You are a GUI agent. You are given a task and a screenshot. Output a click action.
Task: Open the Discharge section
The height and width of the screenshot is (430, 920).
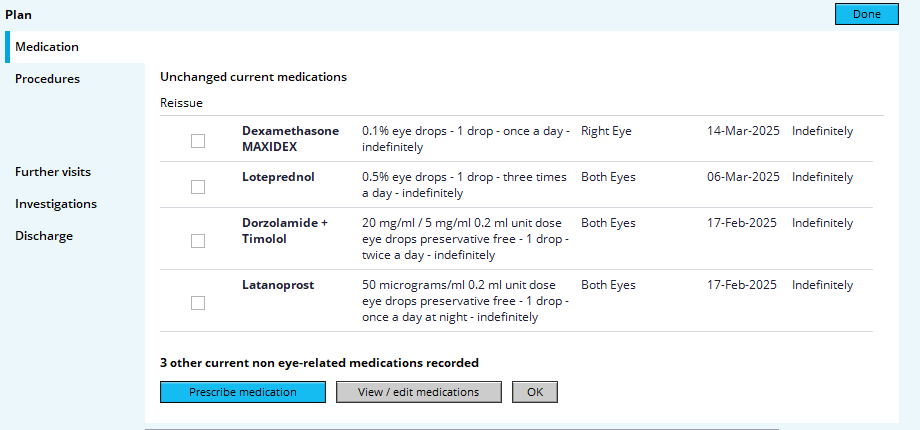(44, 236)
